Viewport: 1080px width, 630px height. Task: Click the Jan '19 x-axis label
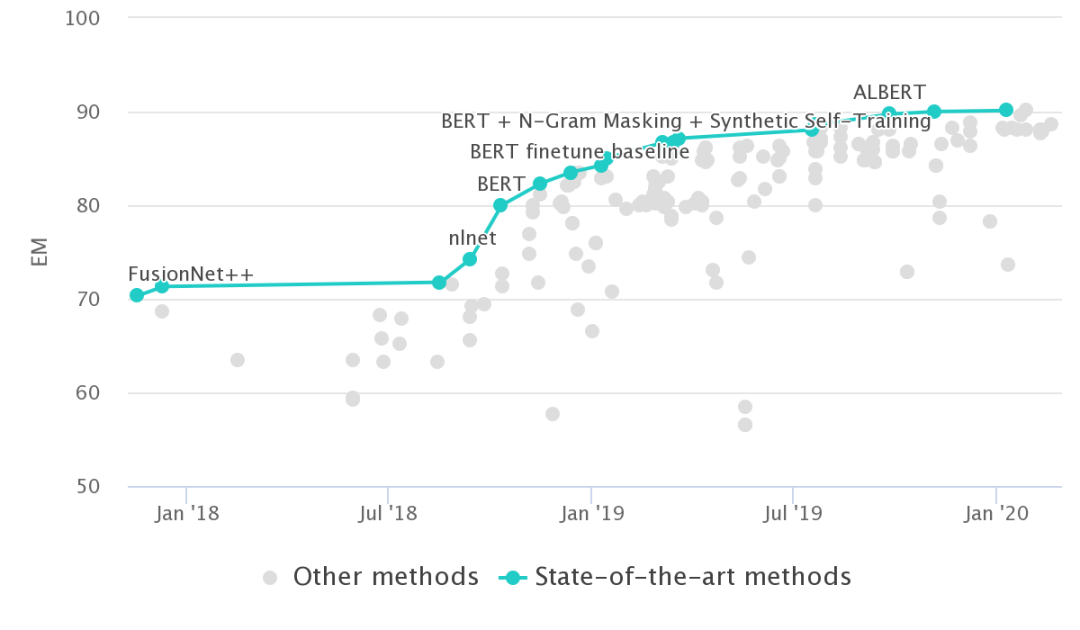click(591, 513)
